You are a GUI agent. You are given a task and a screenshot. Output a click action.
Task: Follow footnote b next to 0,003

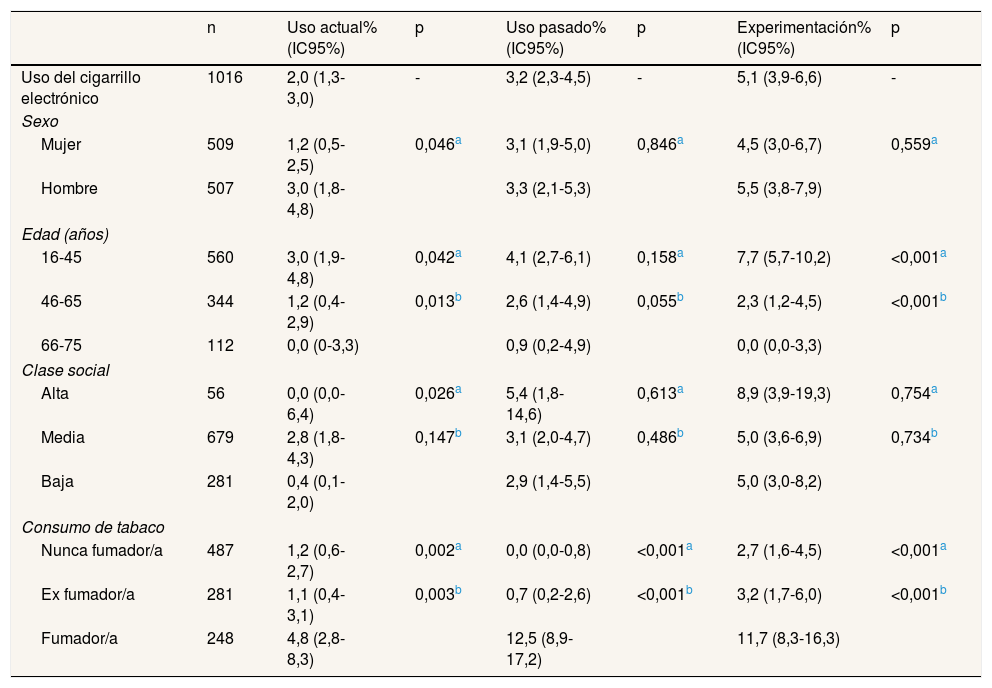[x=458, y=591]
